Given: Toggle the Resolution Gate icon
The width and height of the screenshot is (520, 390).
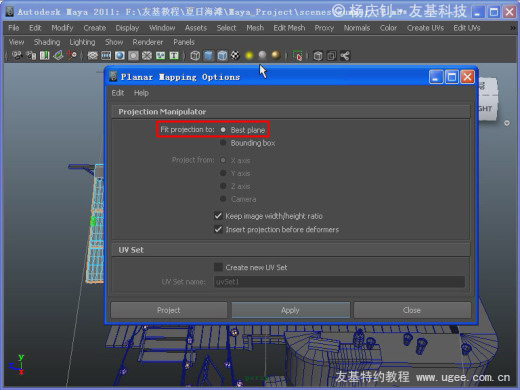Looking at the screenshot, I should pos(120,55).
